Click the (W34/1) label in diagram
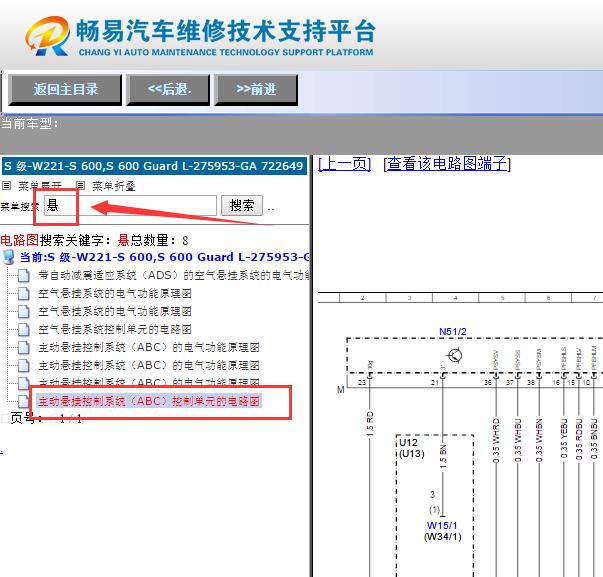This screenshot has height=577, width=603. pos(443,537)
